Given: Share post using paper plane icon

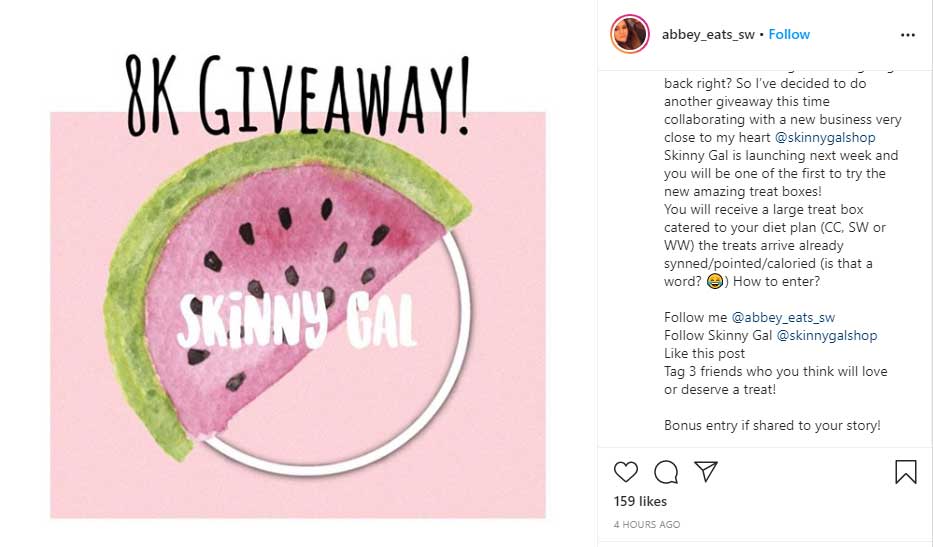Looking at the screenshot, I should pyautogui.click(x=706, y=471).
